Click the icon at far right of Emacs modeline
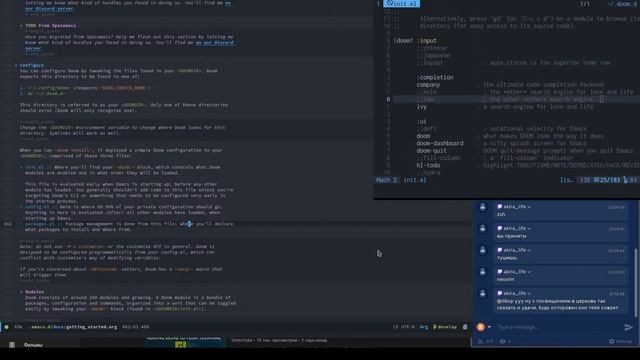The width and height of the screenshot is (640, 360). (x=465, y=327)
